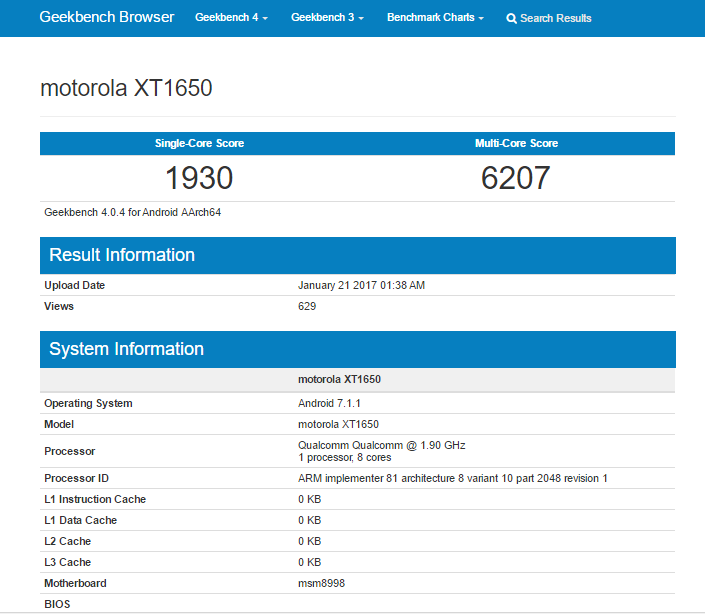Select the L1 Data Cache 0 KB value
Image resolution: width=705 pixels, height=614 pixels.
[x=310, y=521]
